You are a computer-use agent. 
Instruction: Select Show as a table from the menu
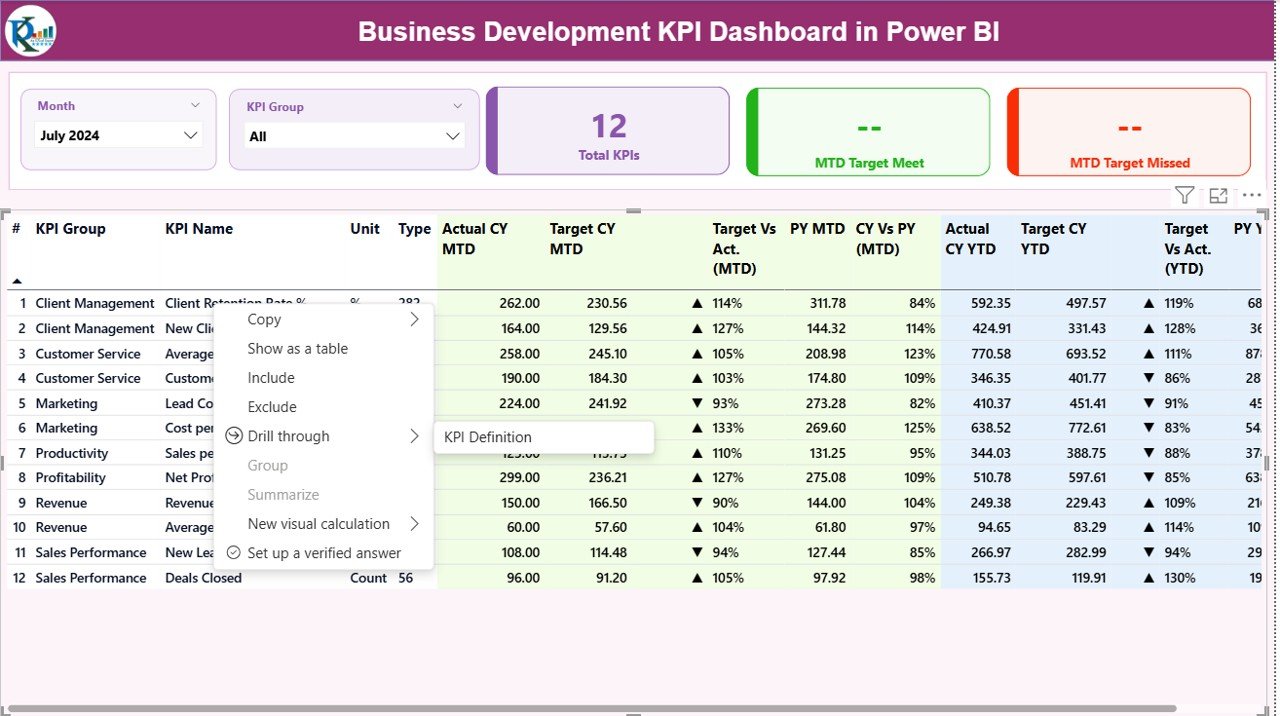point(297,348)
